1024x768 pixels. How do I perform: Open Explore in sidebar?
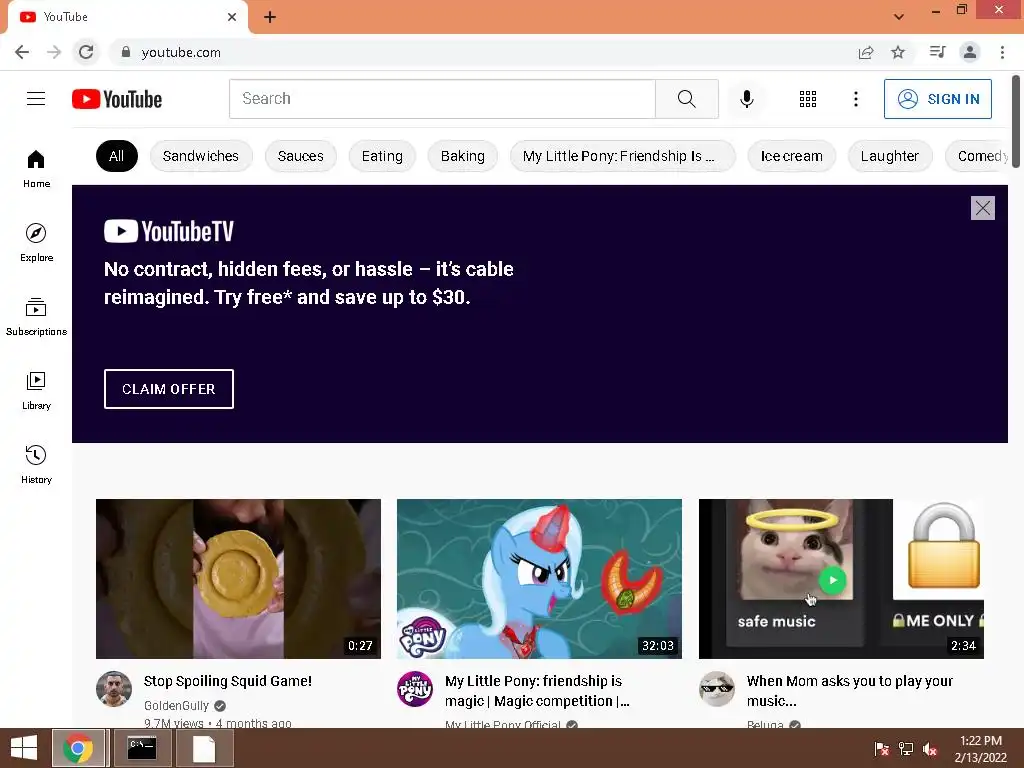pos(36,242)
